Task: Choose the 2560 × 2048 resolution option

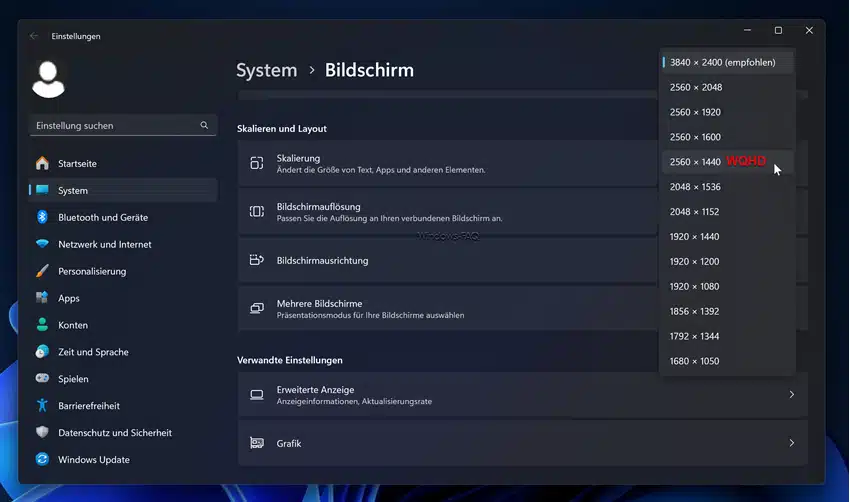Action: (727, 87)
